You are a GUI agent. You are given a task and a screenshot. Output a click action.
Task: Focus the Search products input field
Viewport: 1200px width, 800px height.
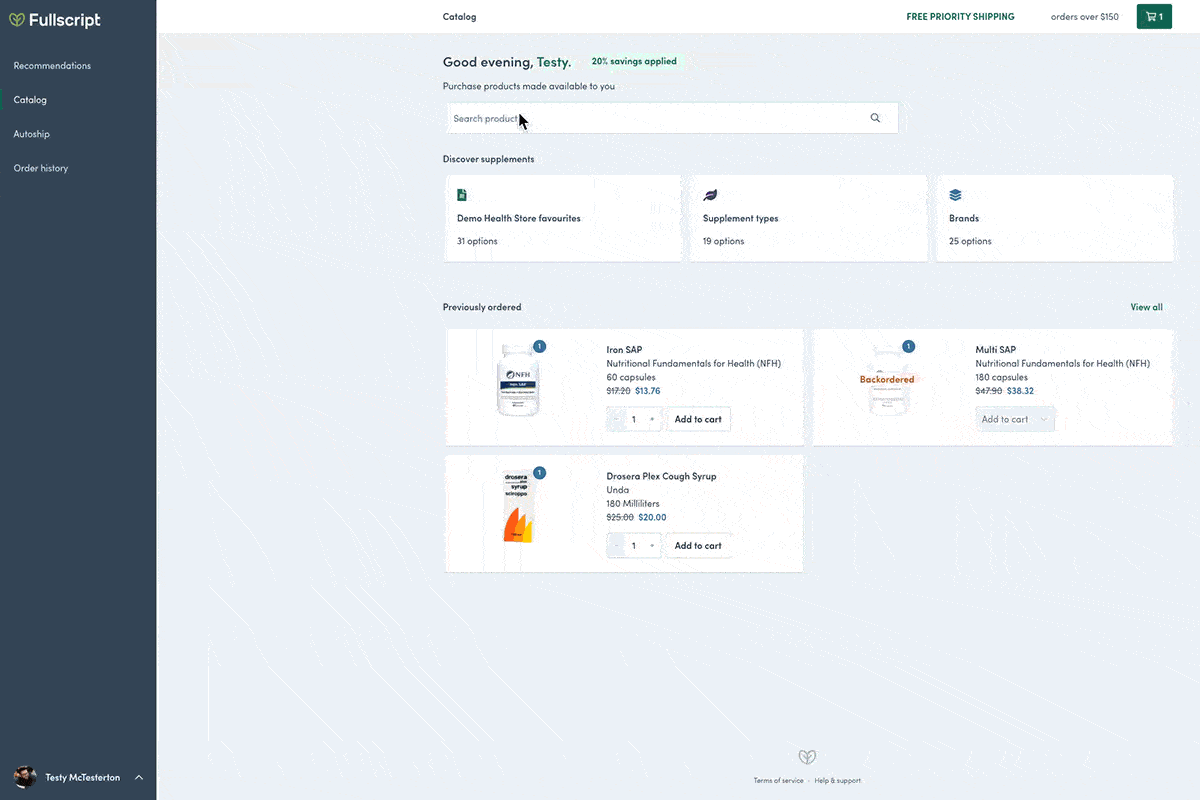671,118
